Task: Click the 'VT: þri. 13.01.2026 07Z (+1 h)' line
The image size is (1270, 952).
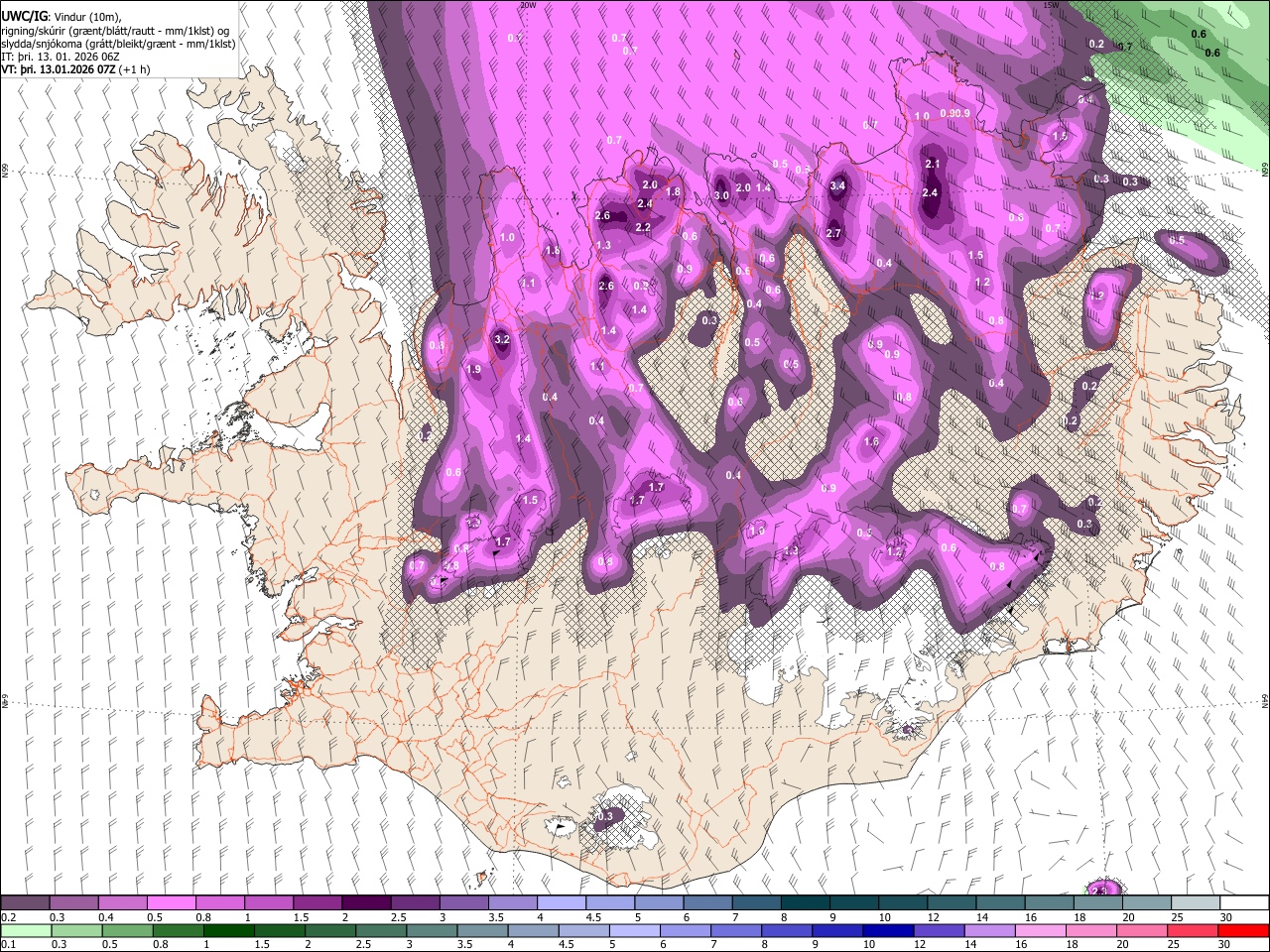Action: (75, 69)
